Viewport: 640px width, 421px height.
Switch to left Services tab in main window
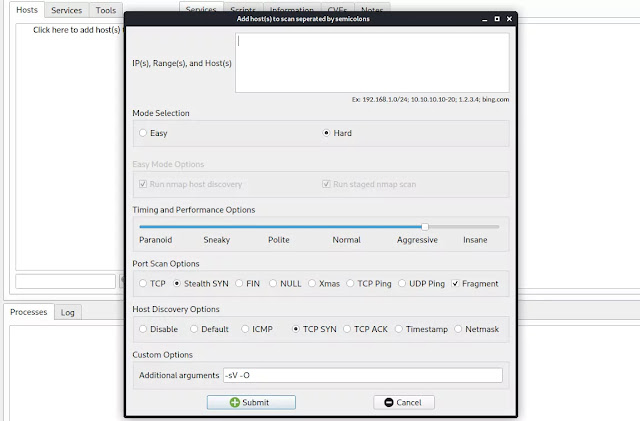point(67,10)
